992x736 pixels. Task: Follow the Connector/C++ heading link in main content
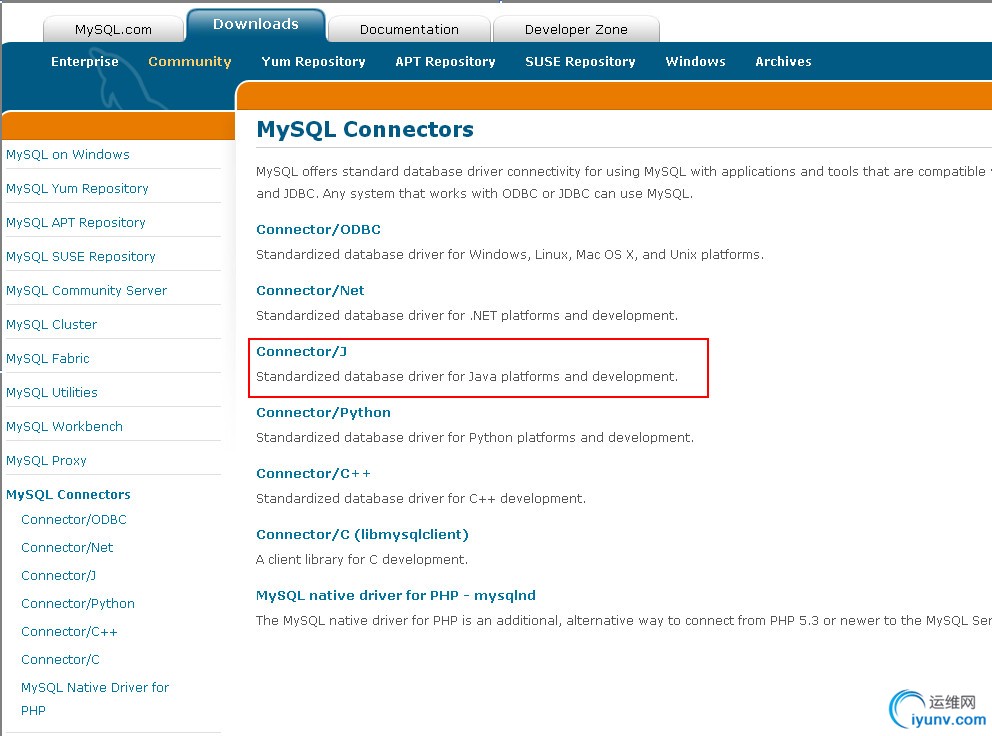[x=313, y=473]
